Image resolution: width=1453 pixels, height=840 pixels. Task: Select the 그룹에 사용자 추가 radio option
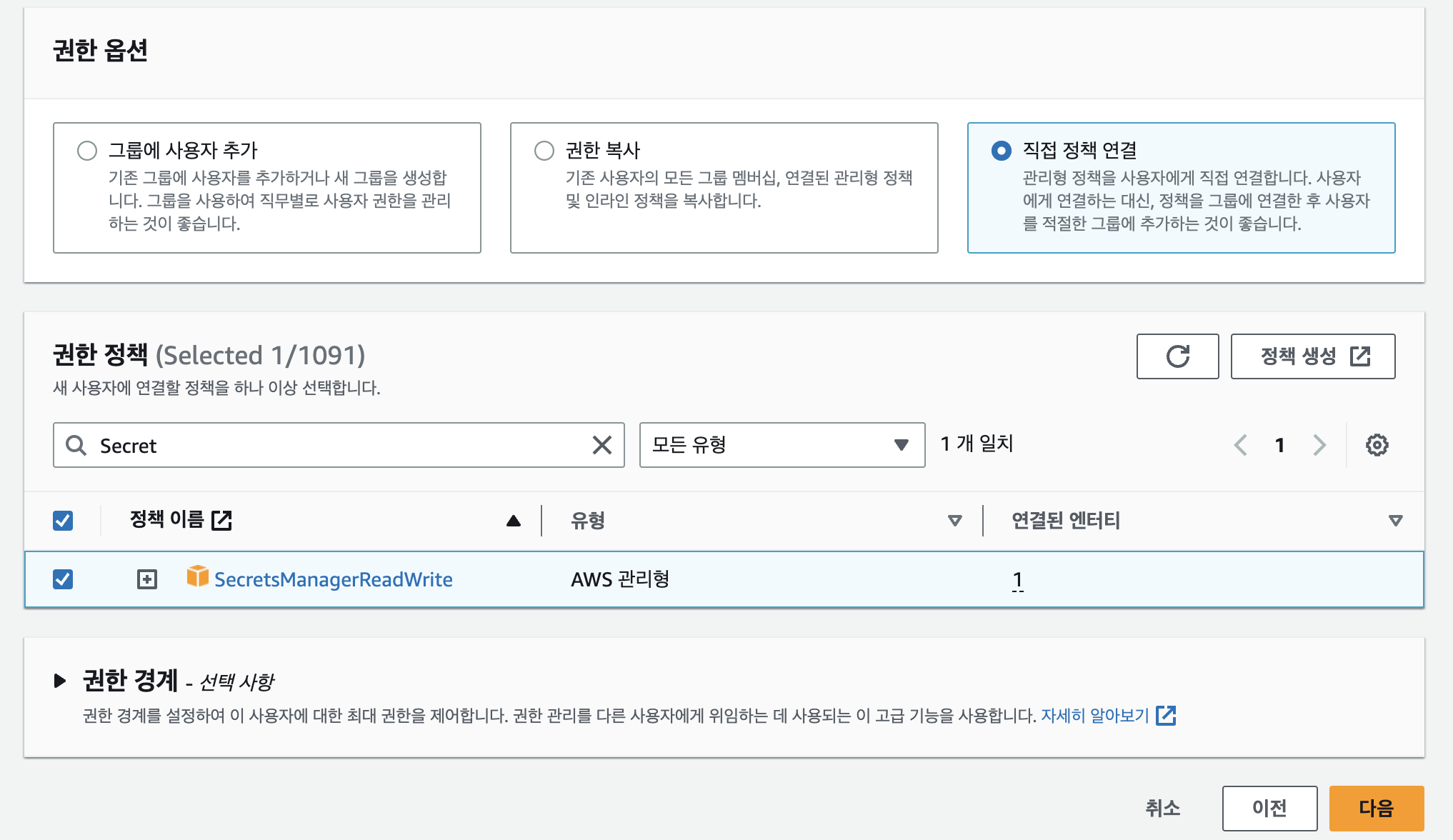tap(87, 151)
